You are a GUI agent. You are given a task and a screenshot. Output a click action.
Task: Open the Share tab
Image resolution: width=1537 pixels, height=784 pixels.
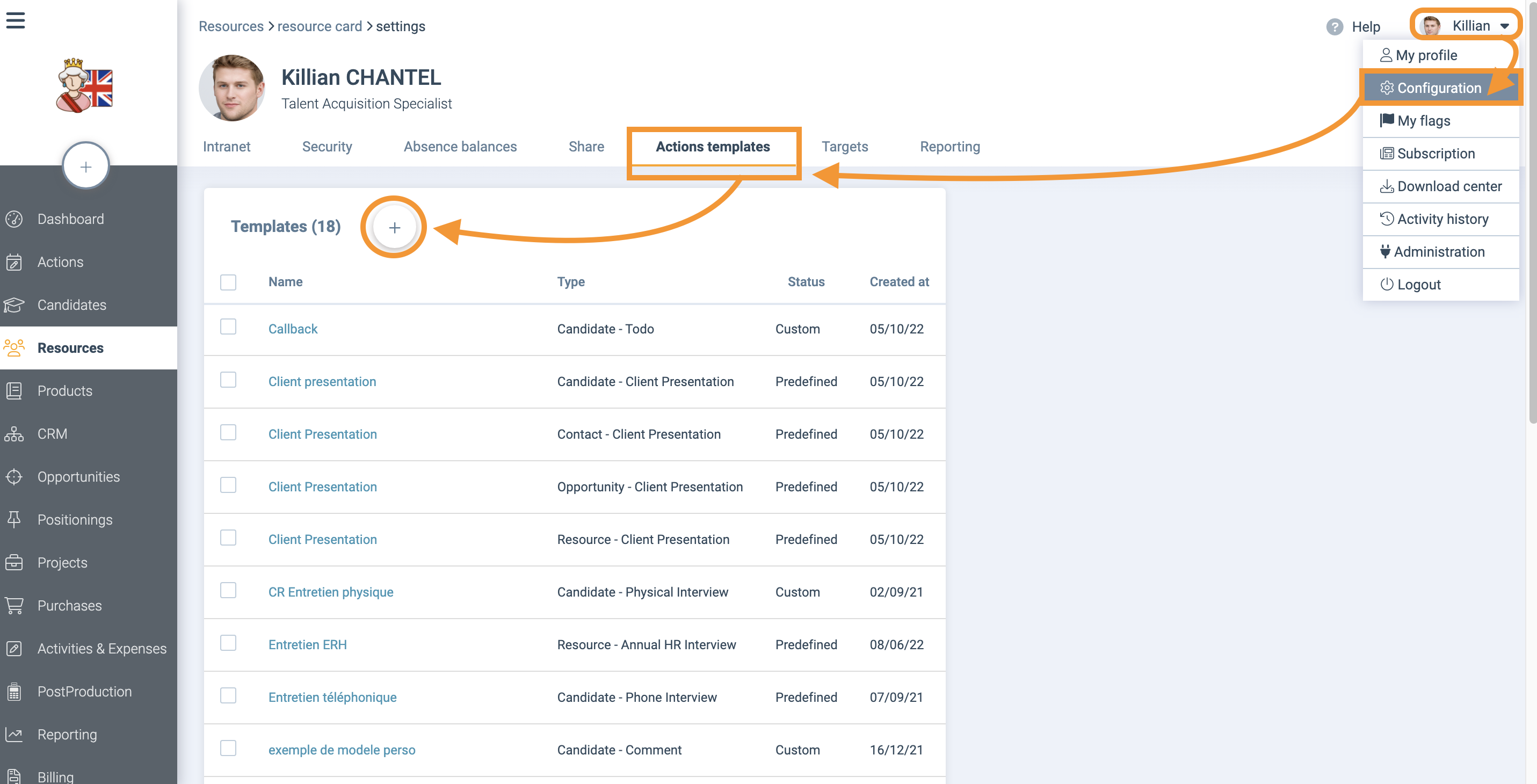click(586, 147)
